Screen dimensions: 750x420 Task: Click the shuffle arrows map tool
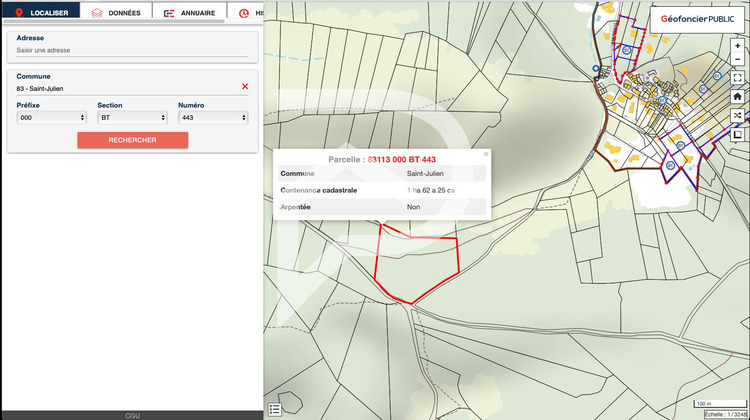point(737,115)
